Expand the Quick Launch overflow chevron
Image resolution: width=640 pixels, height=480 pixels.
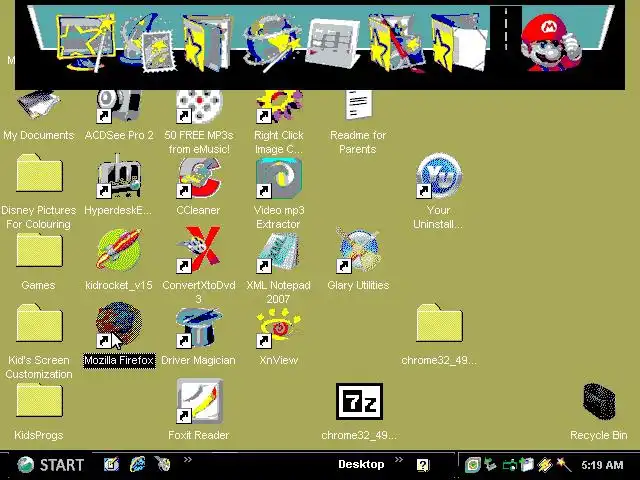pos(188,460)
